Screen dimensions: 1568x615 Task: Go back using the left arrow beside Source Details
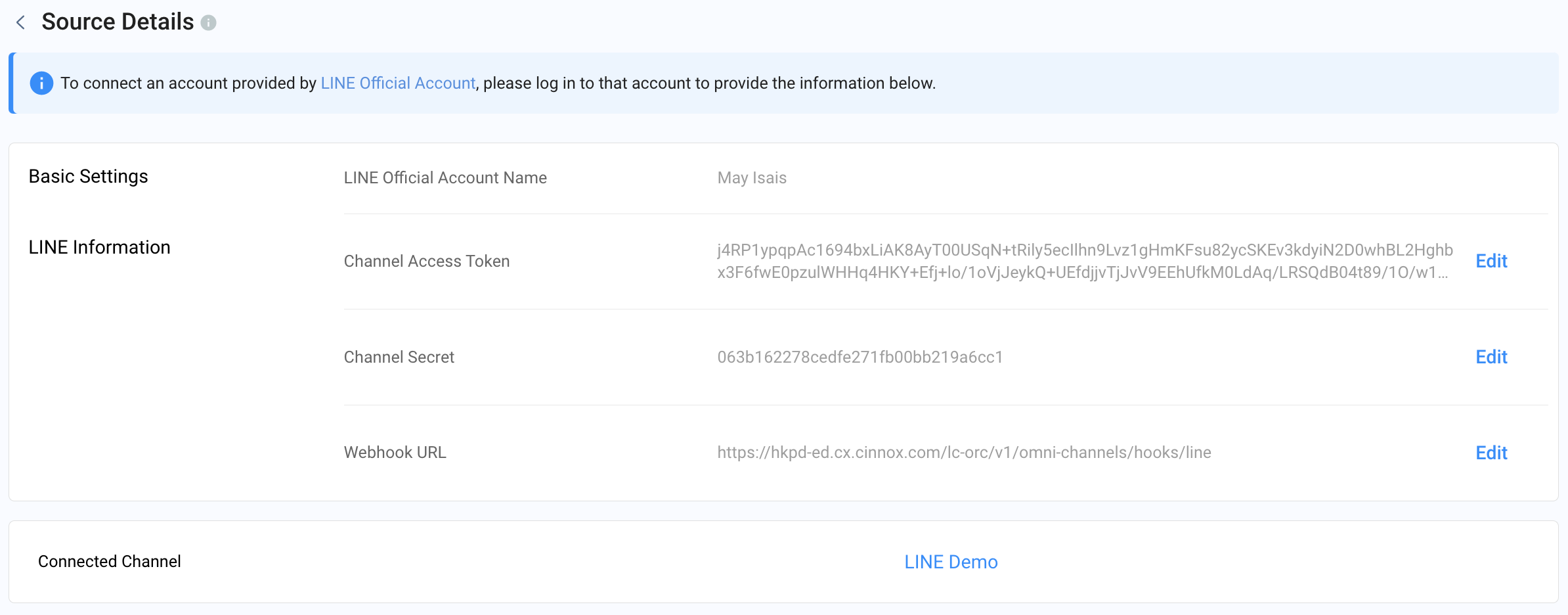click(20, 22)
